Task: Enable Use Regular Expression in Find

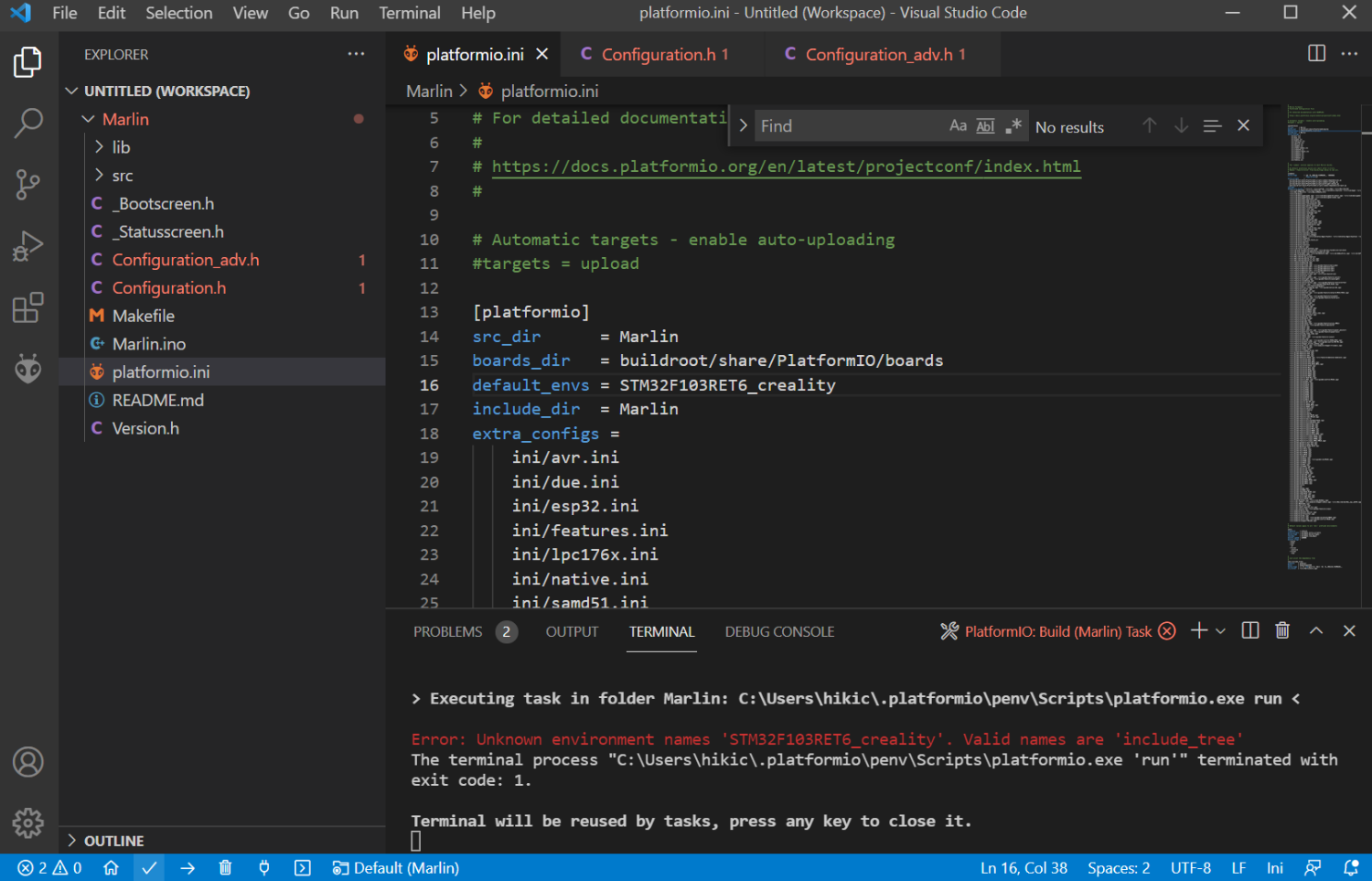Action: tap(1013, 126)
